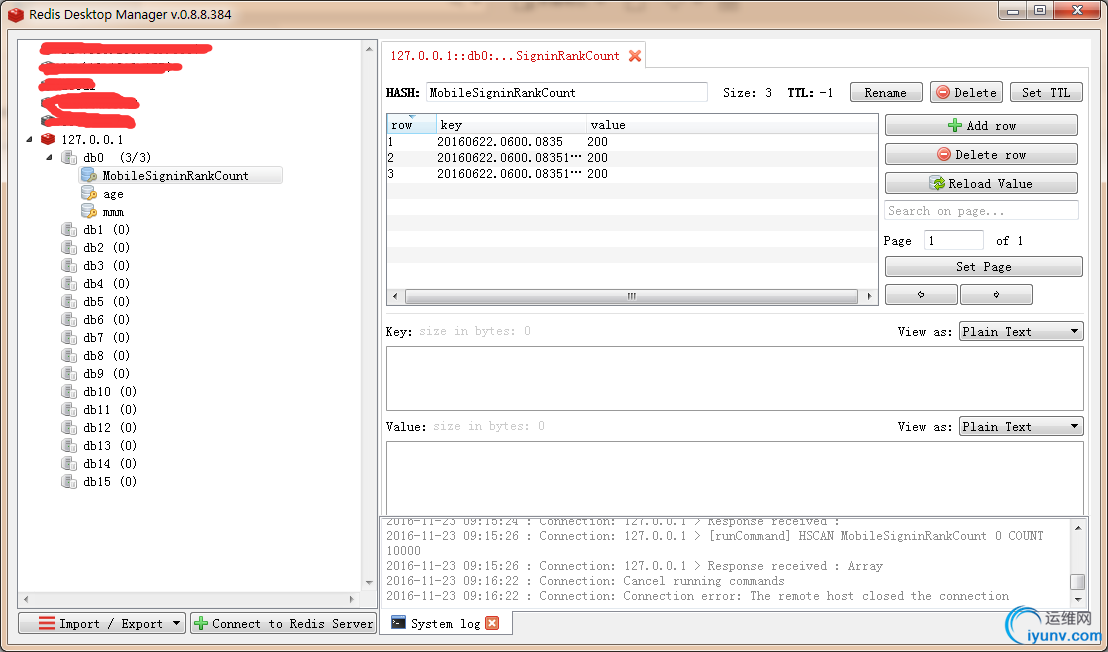Click the db6 database icon

coord(69,319)
